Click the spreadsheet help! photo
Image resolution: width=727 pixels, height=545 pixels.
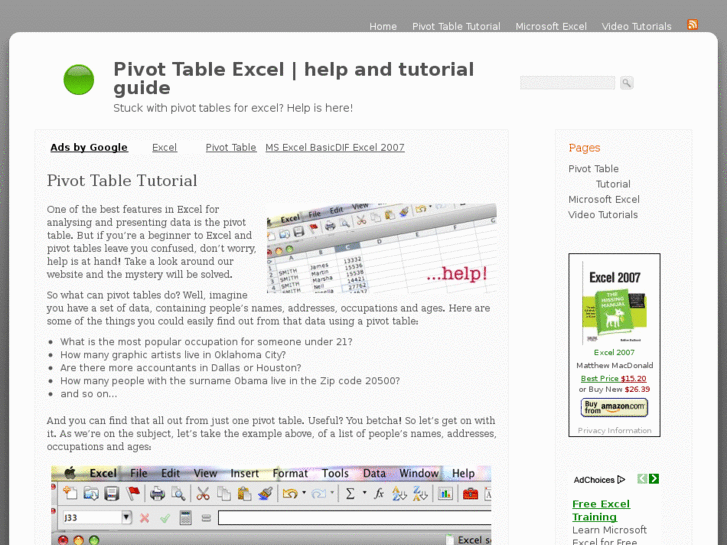pyautogui.click(x=382, y=248)
